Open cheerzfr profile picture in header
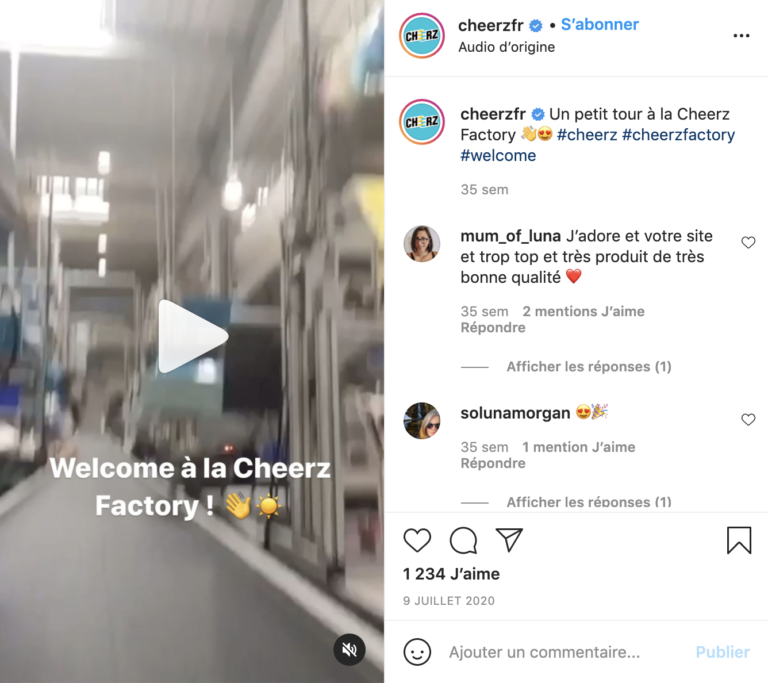768x683 pixels. pyautogui.click(x=422, y=36)
